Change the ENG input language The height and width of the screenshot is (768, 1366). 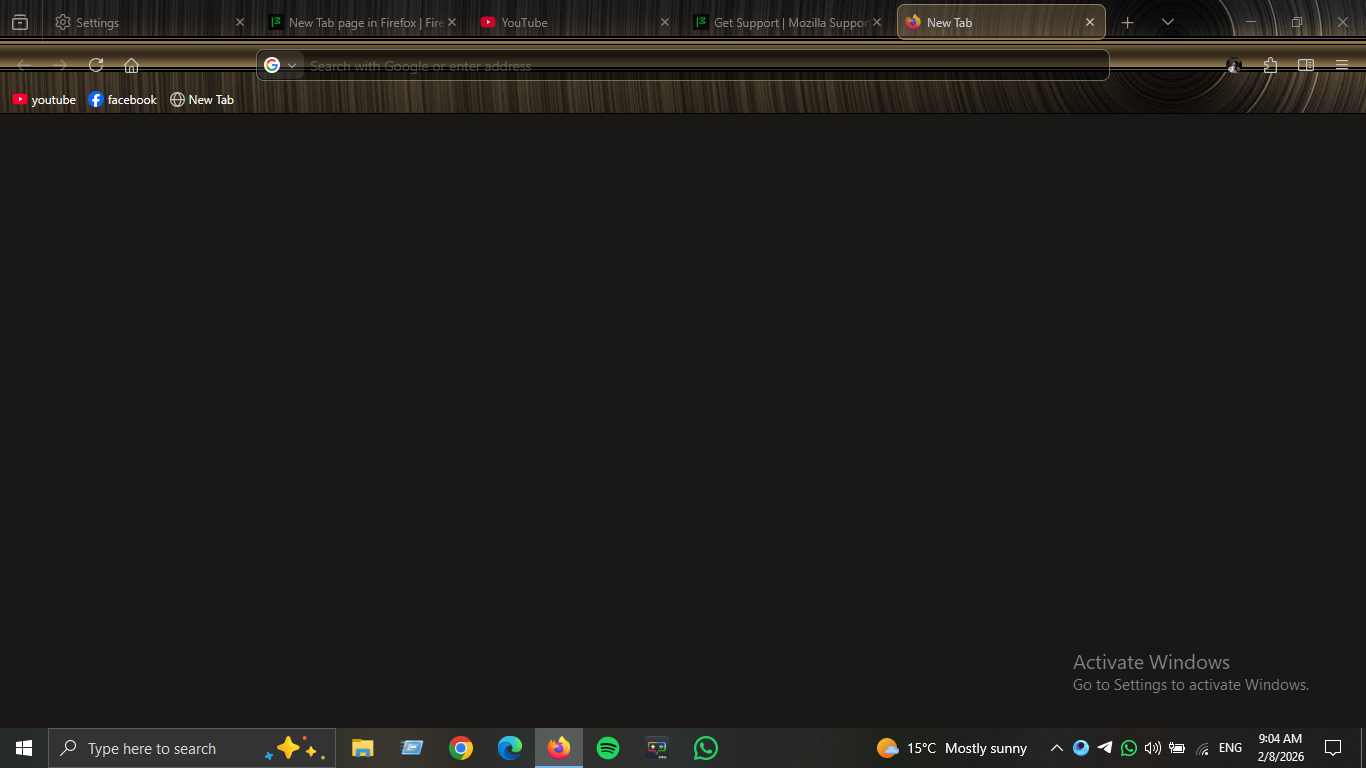click(1231, 748)
